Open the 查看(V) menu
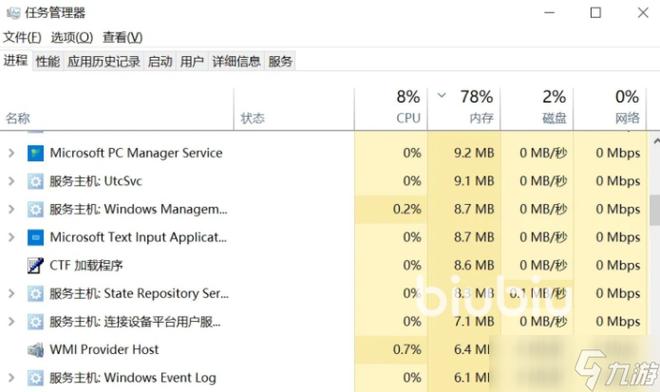Screen dimensions: 660x392 [122, 37]
